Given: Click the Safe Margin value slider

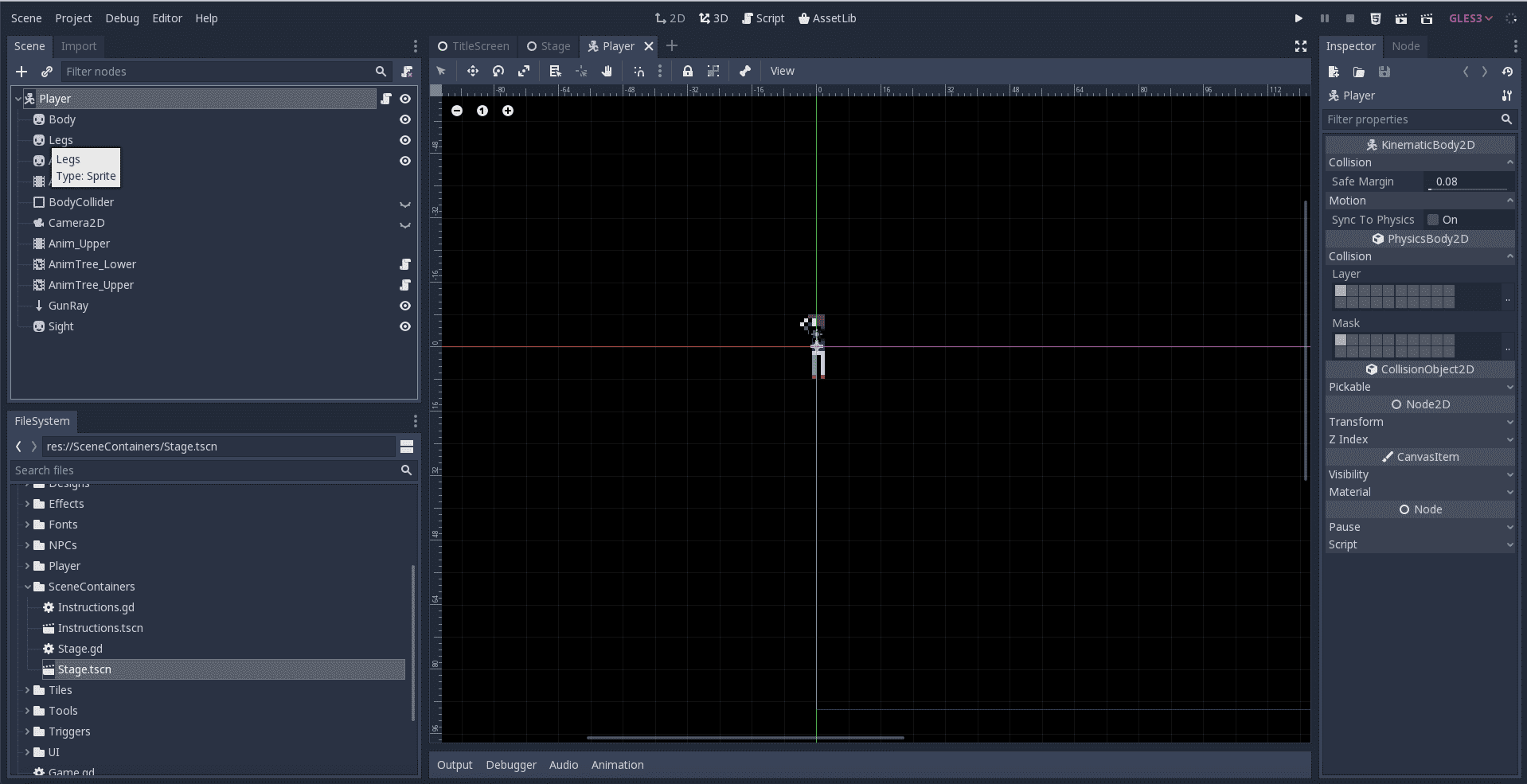Looking at the screenshot, I should tap(1468, 181).
